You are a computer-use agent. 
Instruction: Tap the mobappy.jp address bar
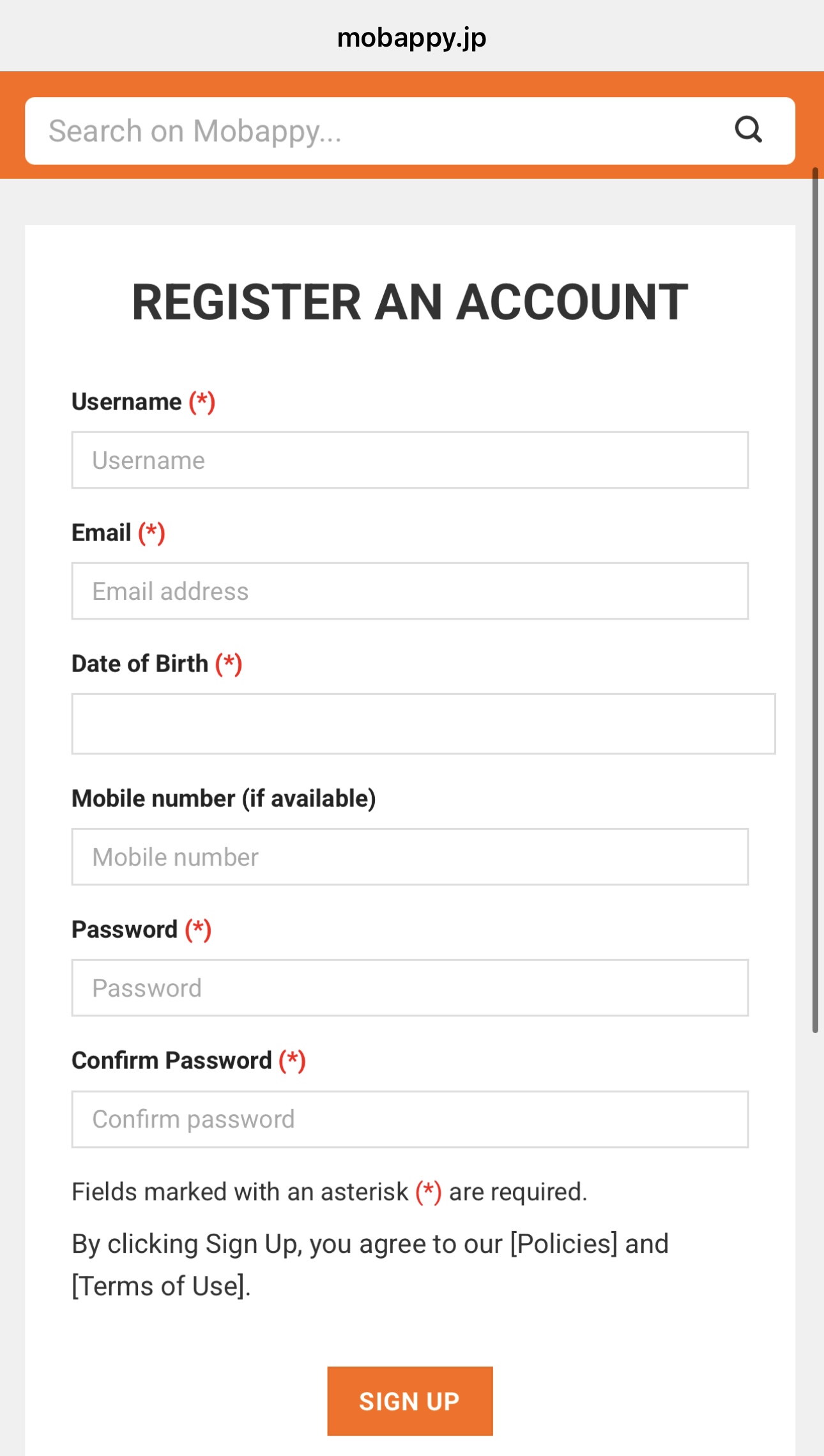[x=412, y=37]
